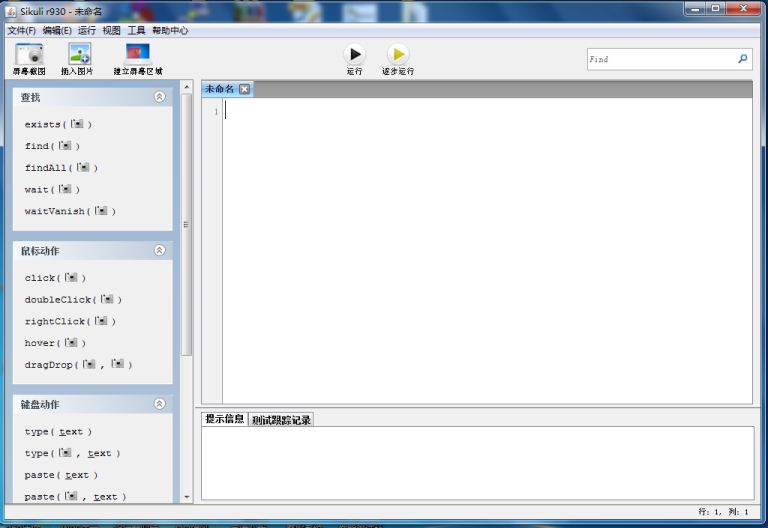Select the 提示信息 tab
The width and height of the screenshot is (768, 528).
[x=224, y=419]
